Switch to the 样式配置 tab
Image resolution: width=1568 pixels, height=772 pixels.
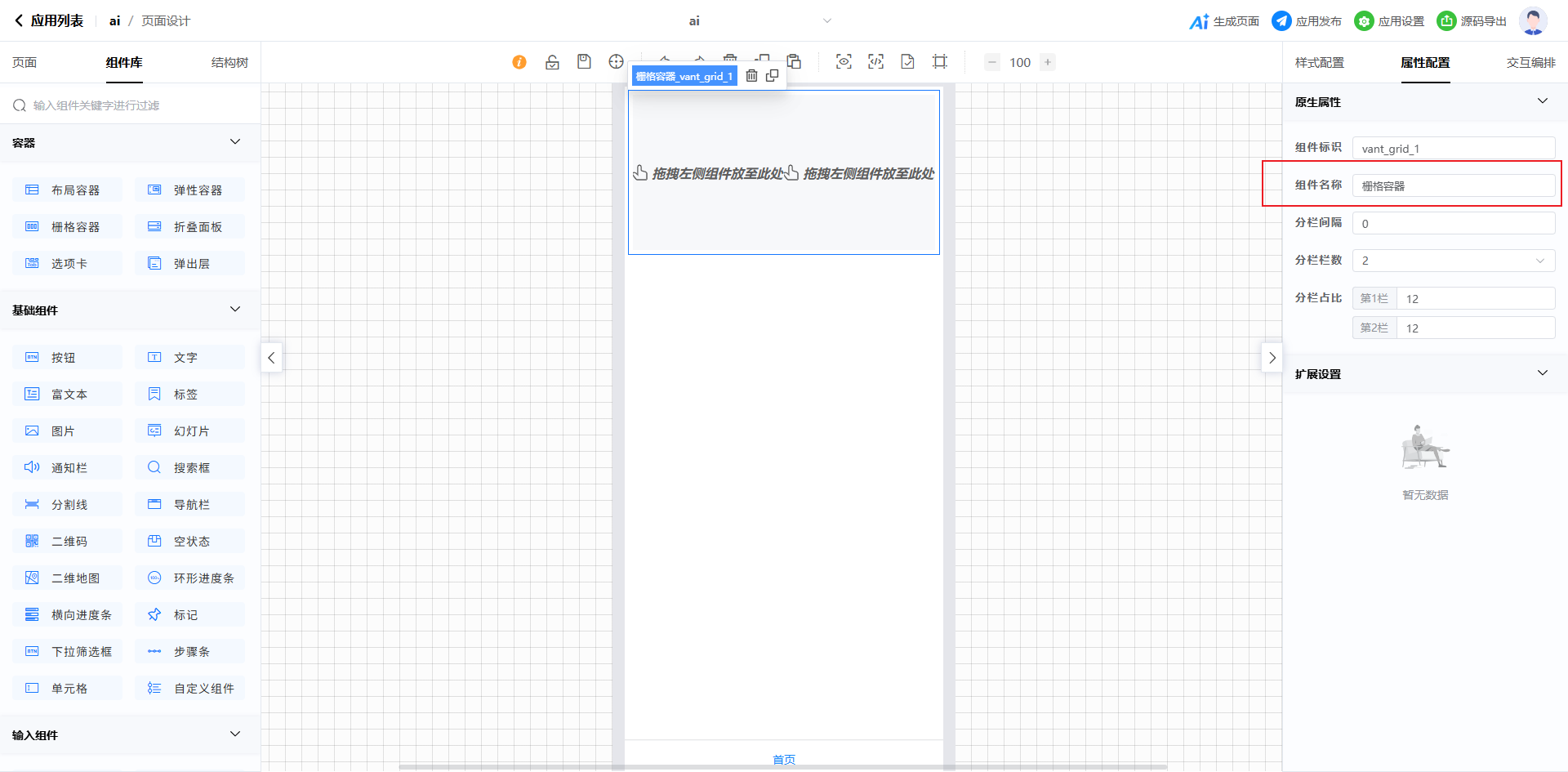pyautogui.click(x=1319, y=63)
